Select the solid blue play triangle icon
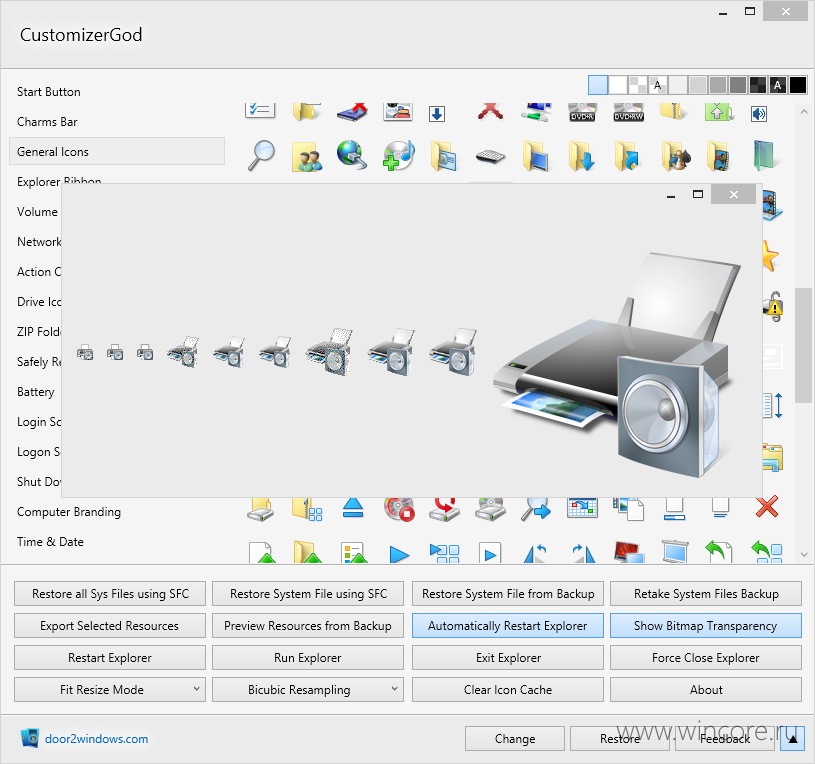 pos(399,555)
